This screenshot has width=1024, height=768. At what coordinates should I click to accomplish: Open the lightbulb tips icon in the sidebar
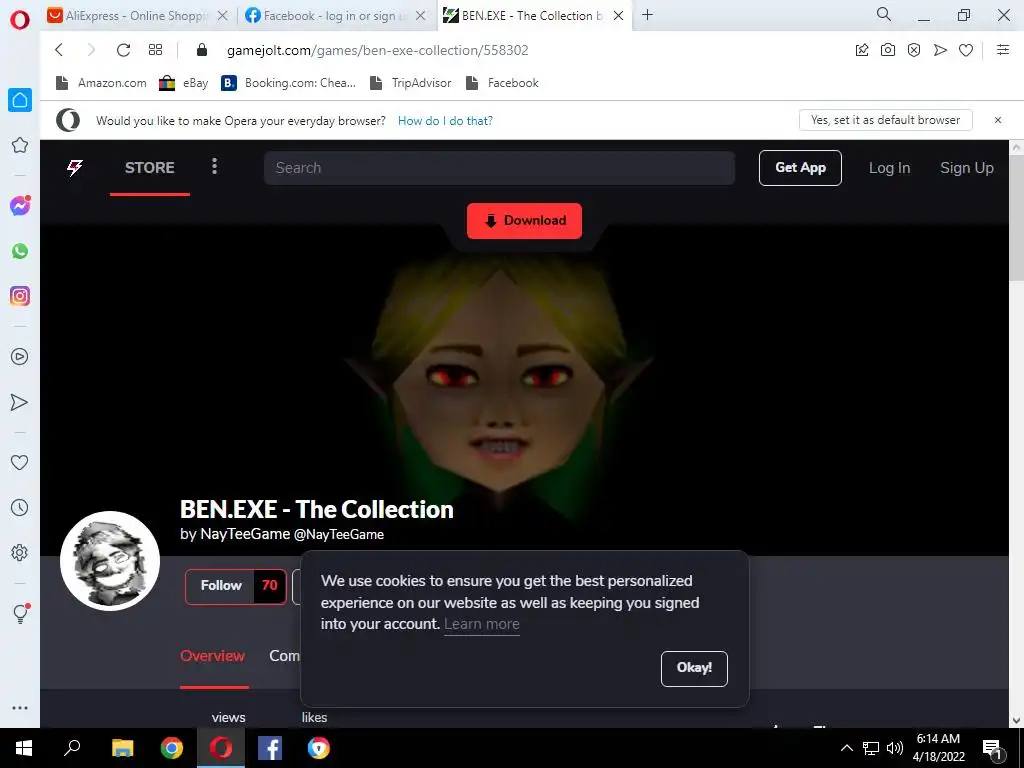[20, 613]
